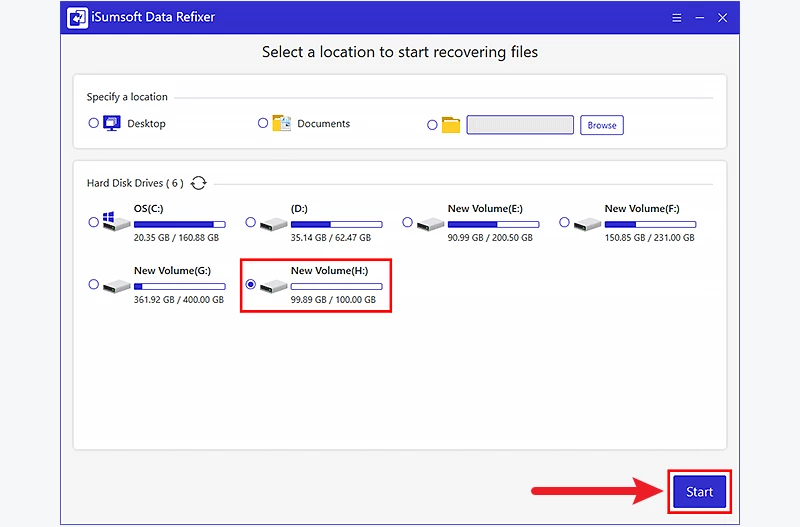
Task: Click the Start button to begin scan
Action: (699, 491)
